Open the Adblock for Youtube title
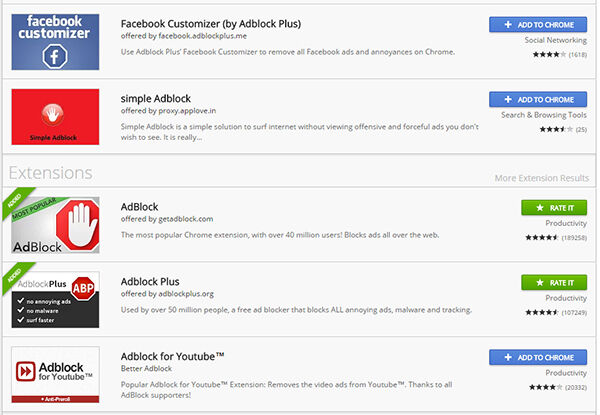Screen dimensions: 600x415 [172, 356]
